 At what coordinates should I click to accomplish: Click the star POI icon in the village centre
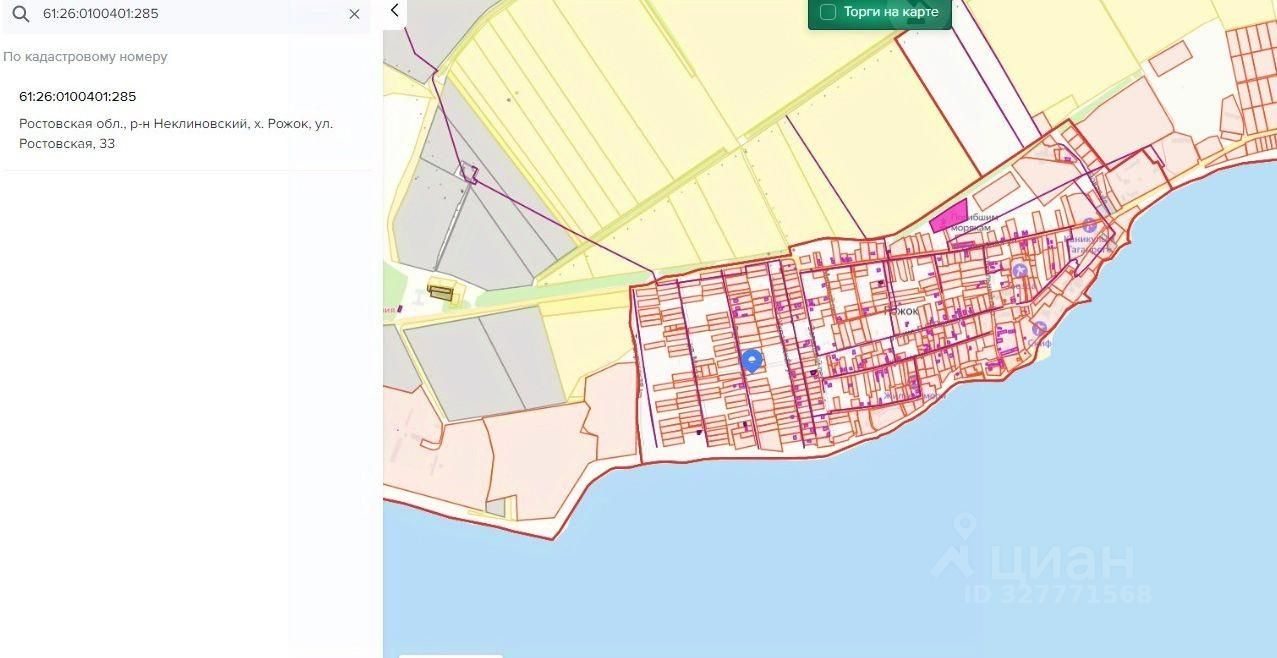[1020, 270]
